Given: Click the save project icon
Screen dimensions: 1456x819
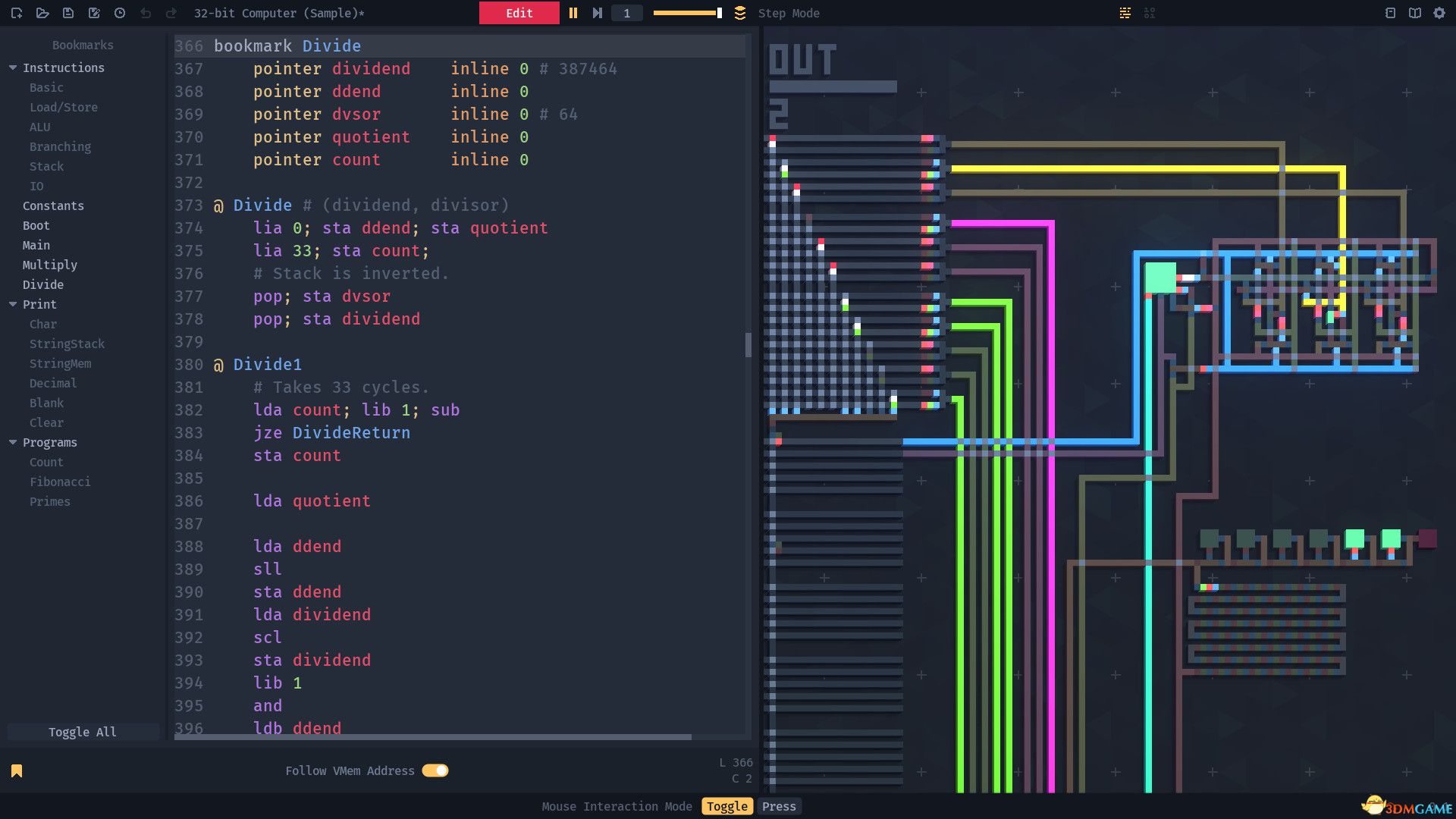Looking at the screenshot, I should pos(68,13).
